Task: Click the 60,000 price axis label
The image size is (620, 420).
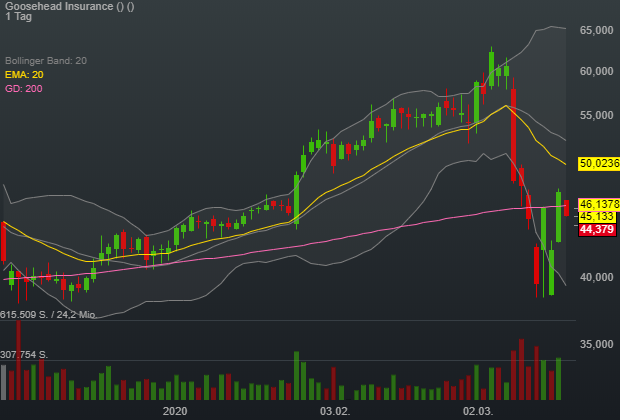Action: click(x=596, y=71)
